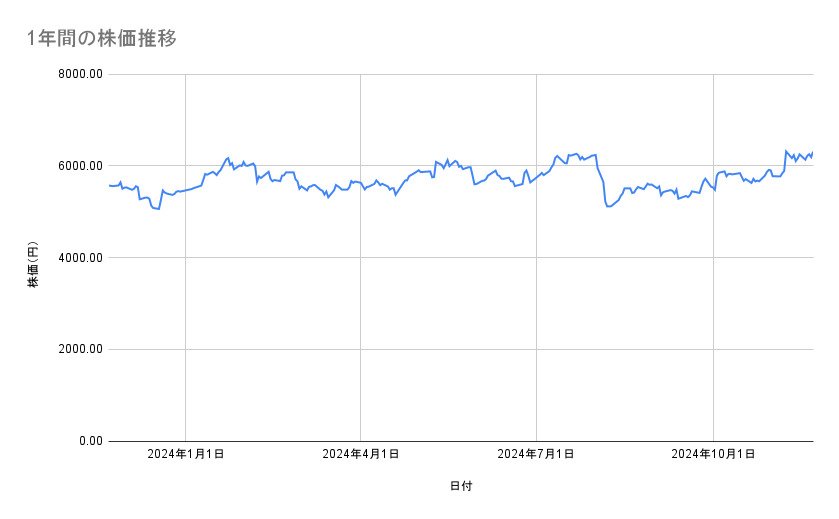Click the vertical gridline above 2024年4月1日
Image resolution: width=839 pixels, height=519 pixels.
(360, 300)
